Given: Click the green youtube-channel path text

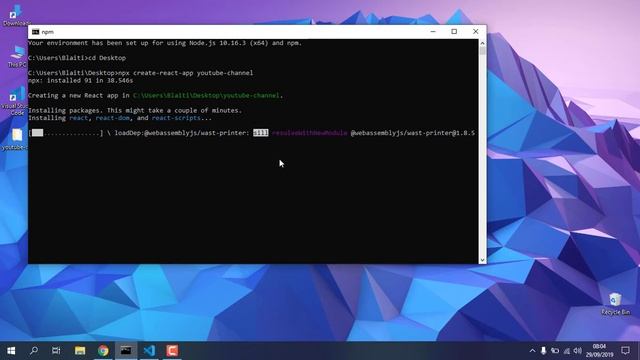Looking at the screenshot, I should (206, 96).
